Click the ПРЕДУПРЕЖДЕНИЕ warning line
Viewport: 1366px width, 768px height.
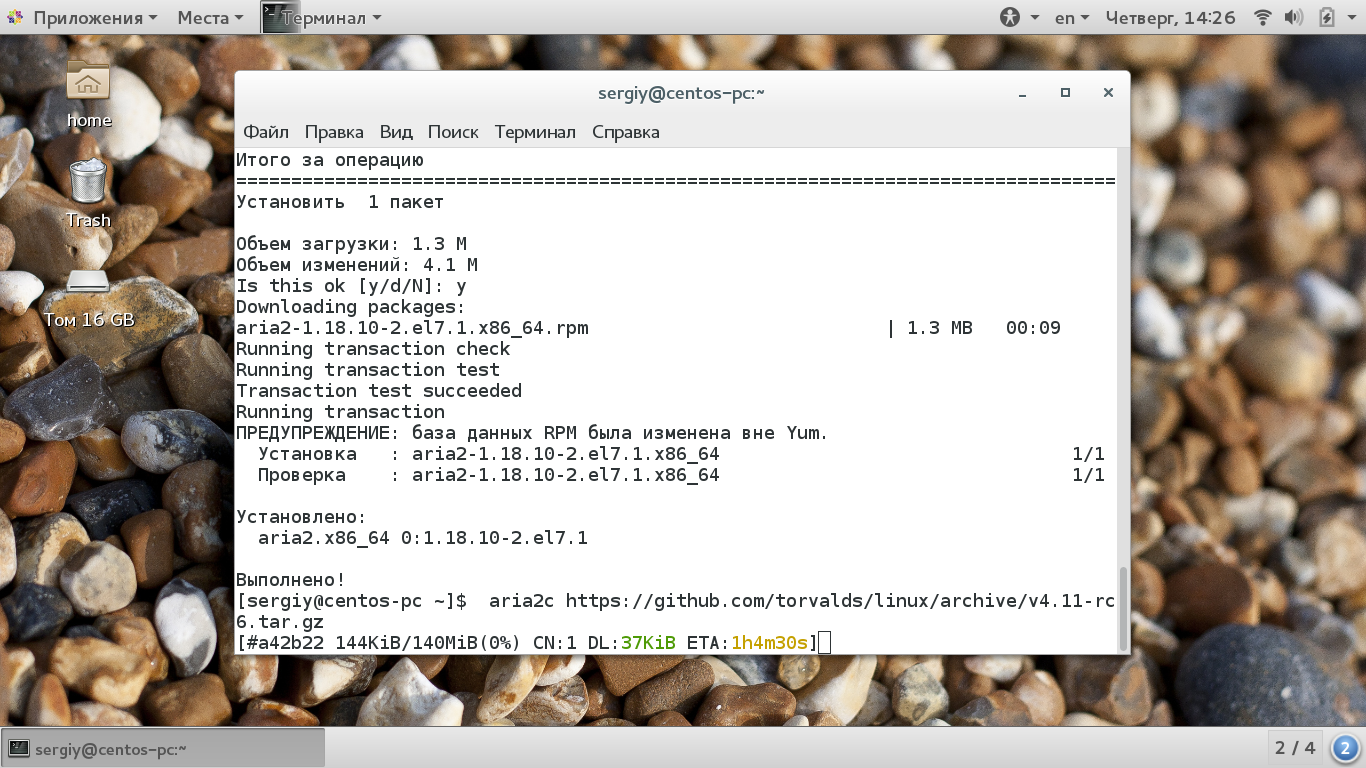click(532, 433)
